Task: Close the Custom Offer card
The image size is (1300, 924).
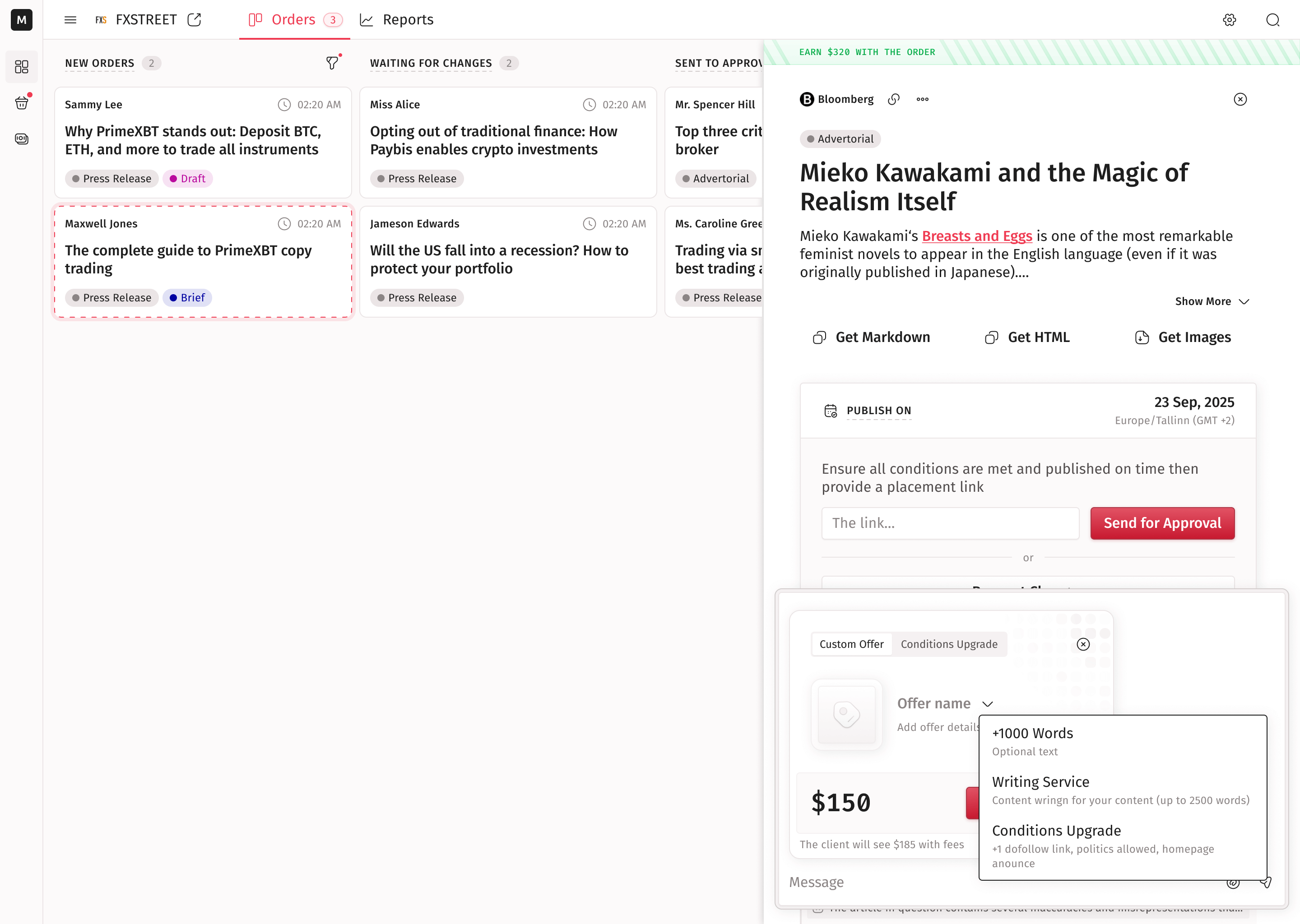Action: click(1083, 644)
